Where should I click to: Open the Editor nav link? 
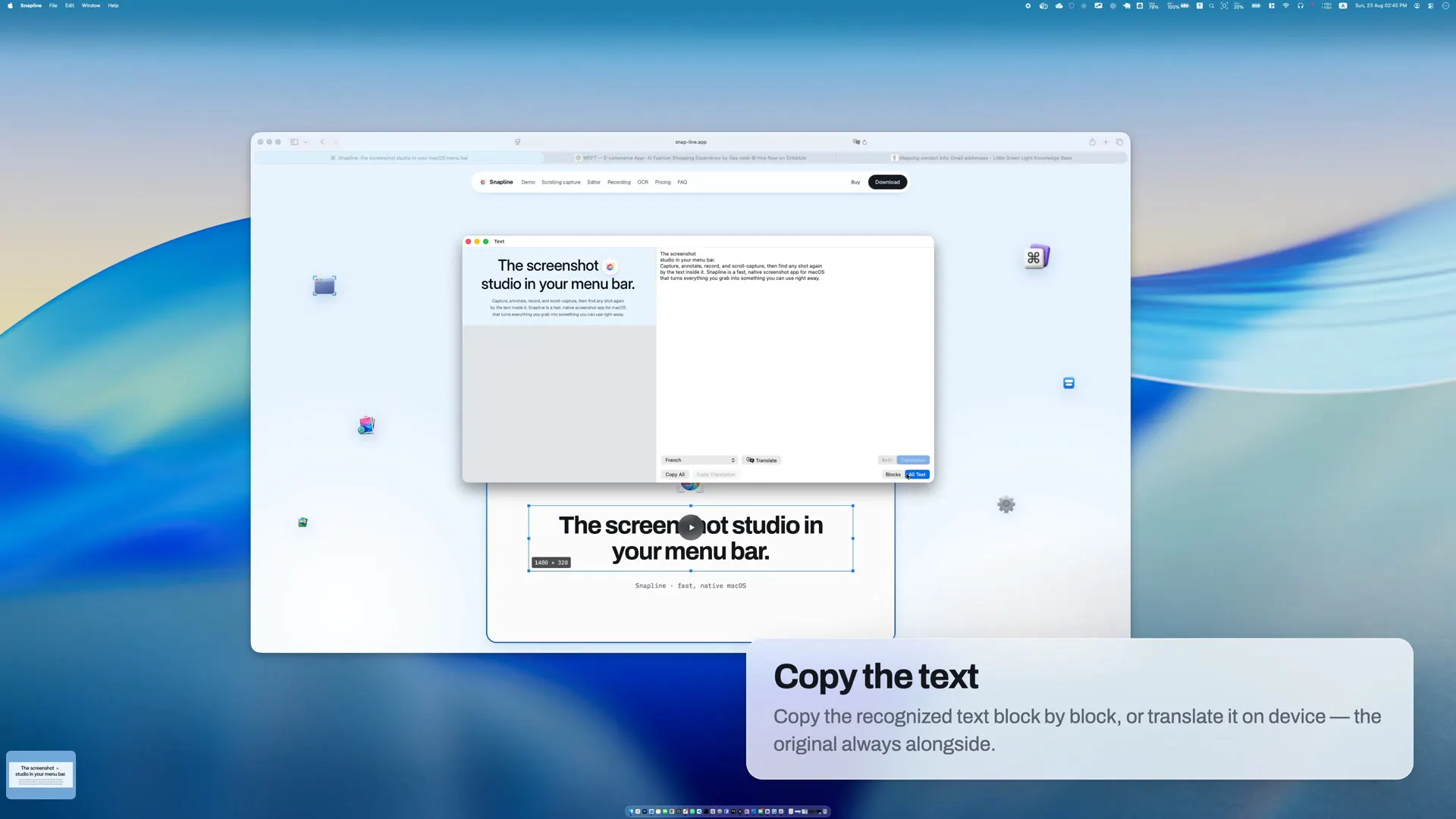point(594,182)
